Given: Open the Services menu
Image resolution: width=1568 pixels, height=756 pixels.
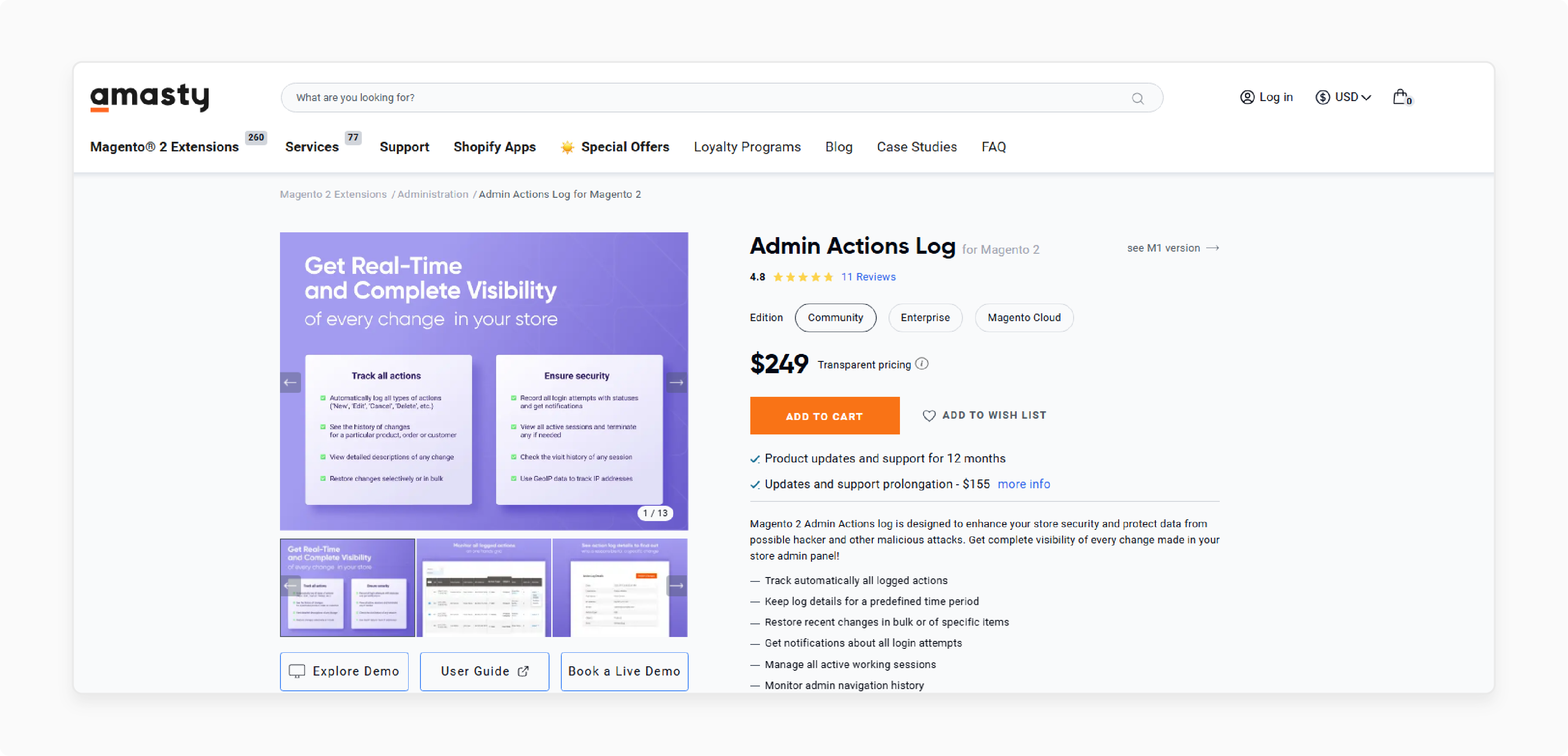Looking at the screenshot, I should pyautogui.click(x=311, y=147).
